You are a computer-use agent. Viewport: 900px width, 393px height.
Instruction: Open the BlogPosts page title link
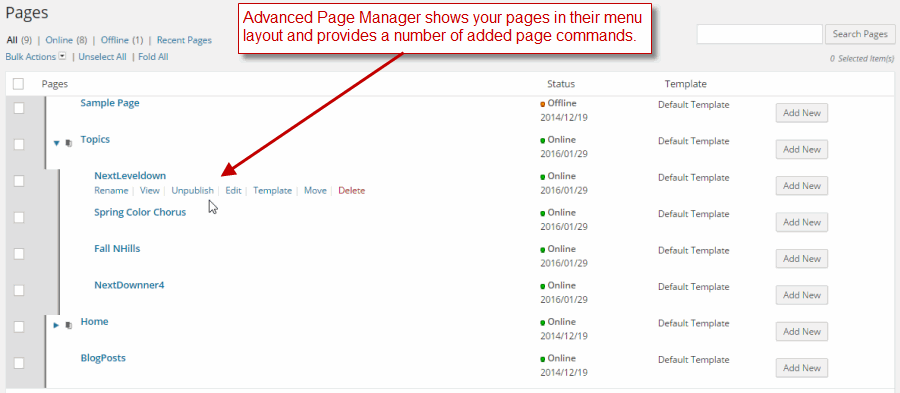(x=103, y=357)
